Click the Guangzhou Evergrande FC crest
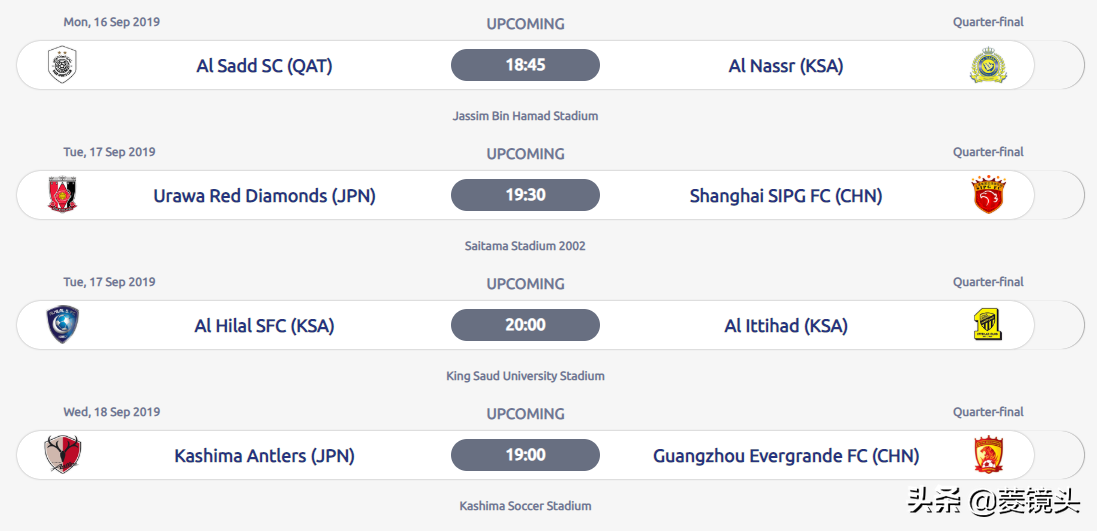This screenshot has width=1097, height=531. (x=988, y=455)
